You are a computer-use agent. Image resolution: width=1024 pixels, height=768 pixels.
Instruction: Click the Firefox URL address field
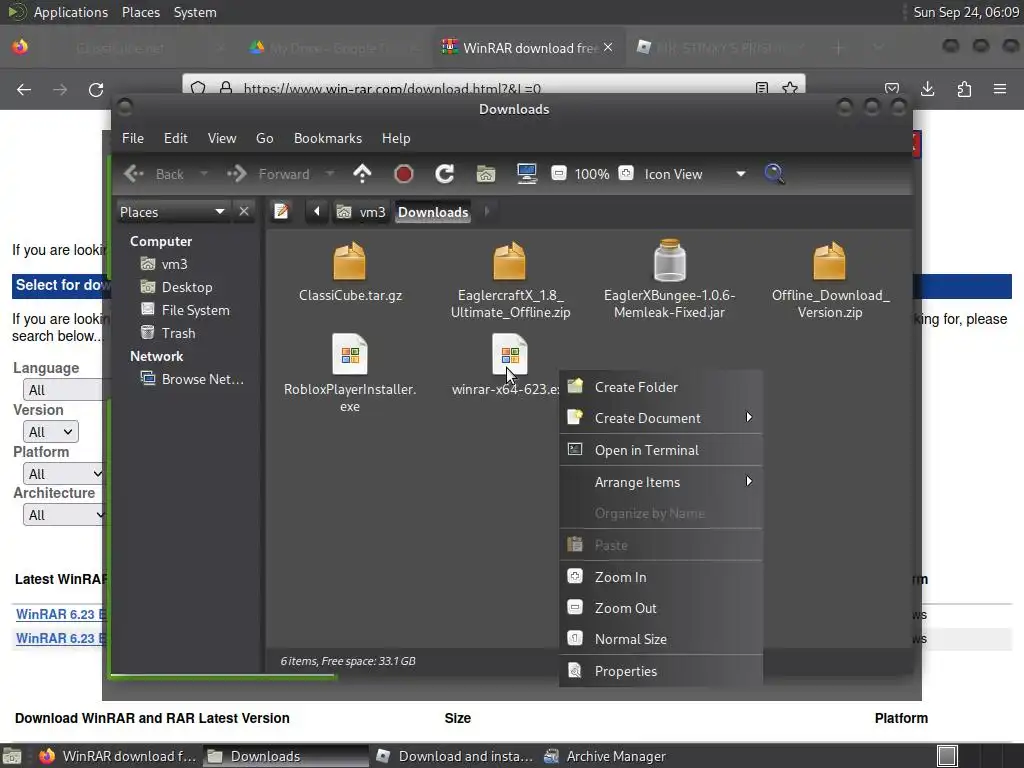(493, 88)
